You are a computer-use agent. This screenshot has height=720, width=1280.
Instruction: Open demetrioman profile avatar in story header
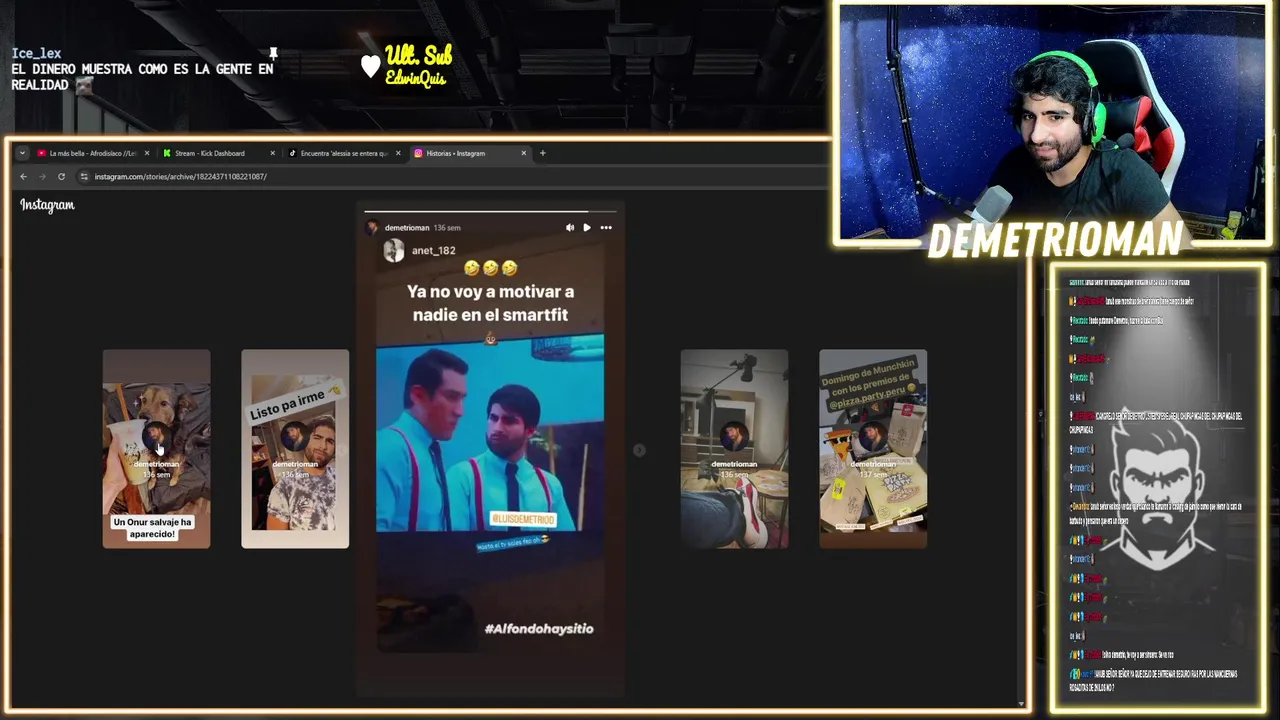pos(373,228)
